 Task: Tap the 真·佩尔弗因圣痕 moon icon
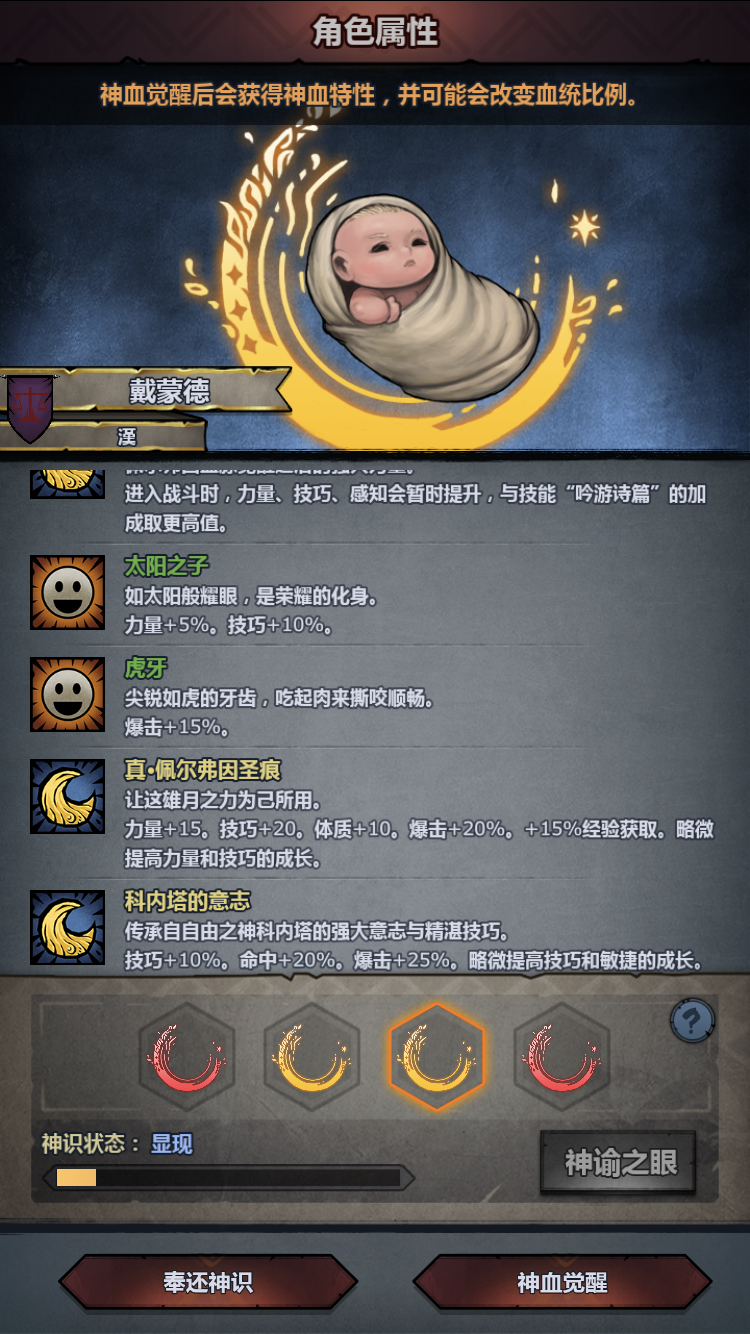coord(67,797)
